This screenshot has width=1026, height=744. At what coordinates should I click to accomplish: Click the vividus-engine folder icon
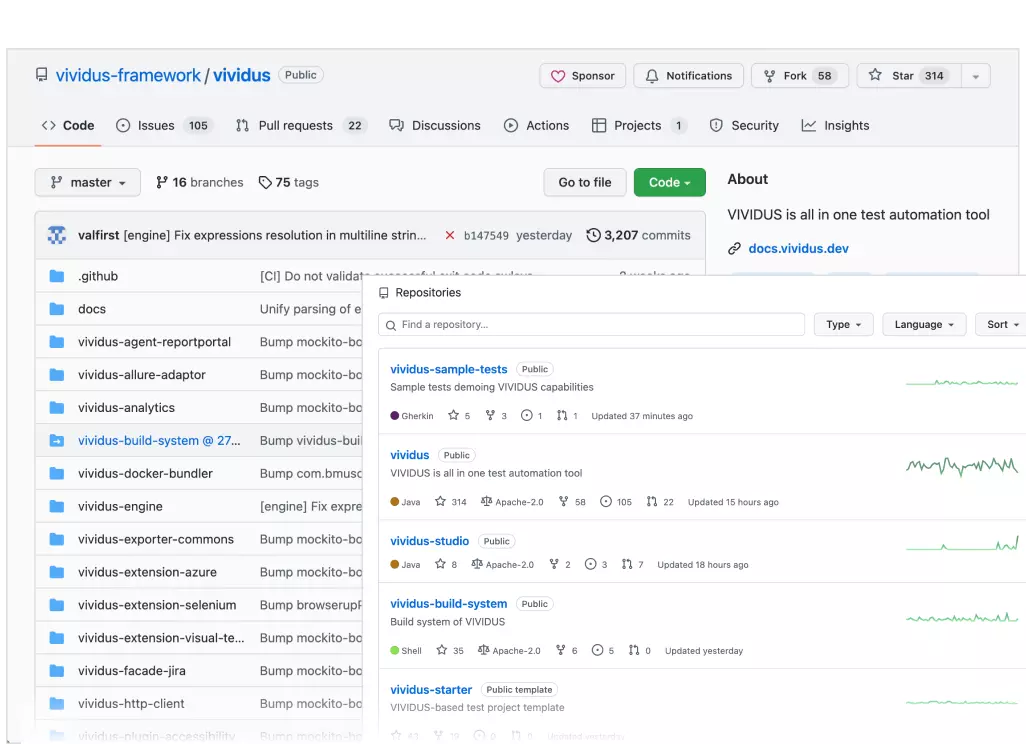[x=57, y=506]
